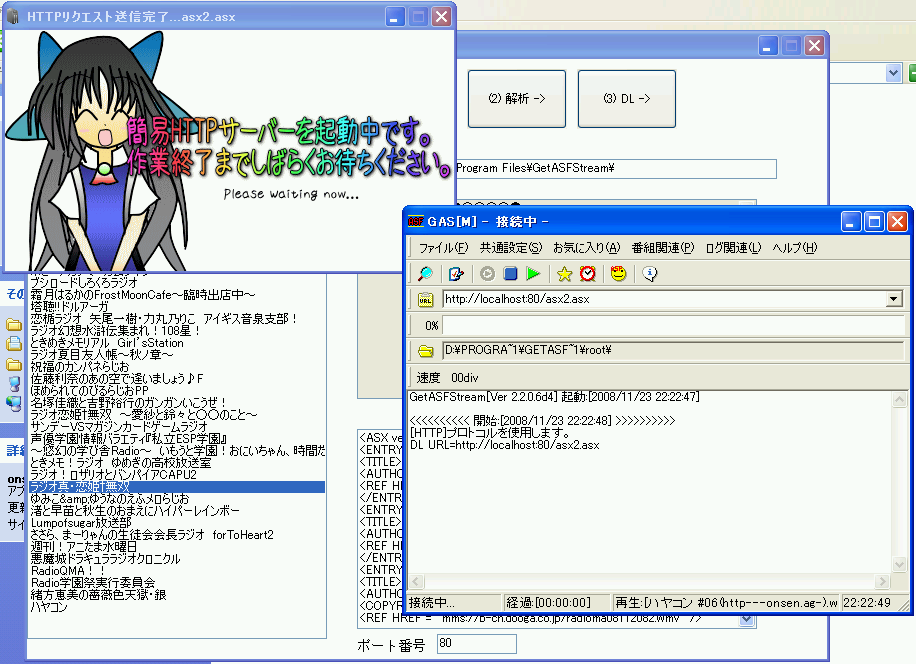This screenshot has height=664, width=916.
Task: Open 番組関連(P) menu
Action: point(663,248)
